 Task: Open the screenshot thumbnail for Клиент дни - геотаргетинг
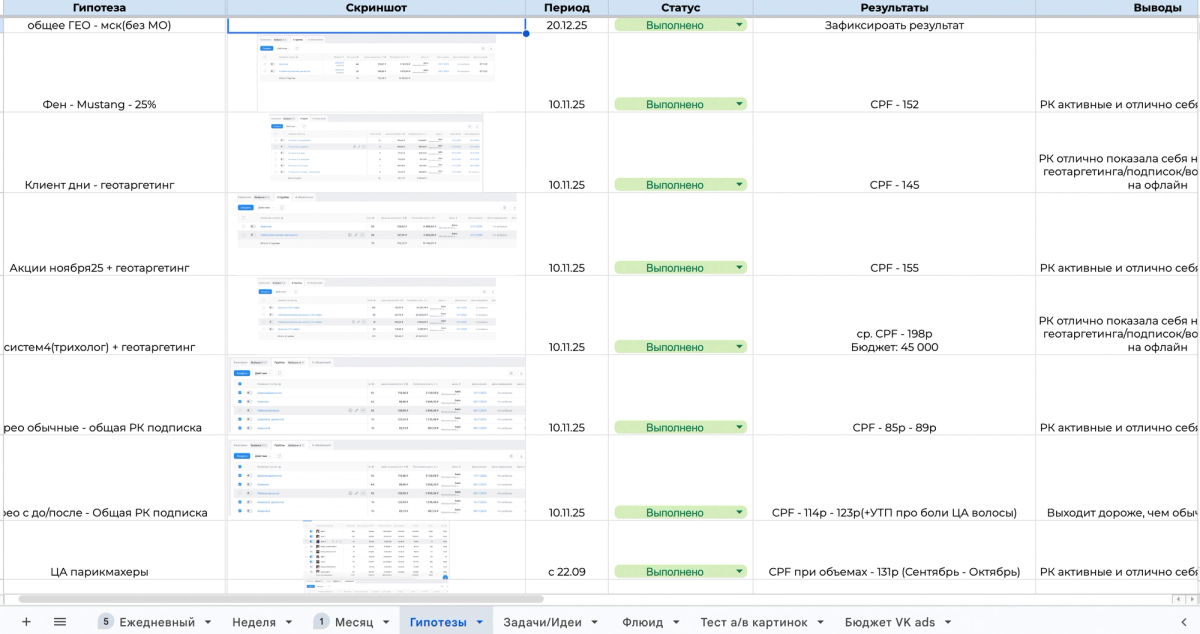(x=375, y=152)
